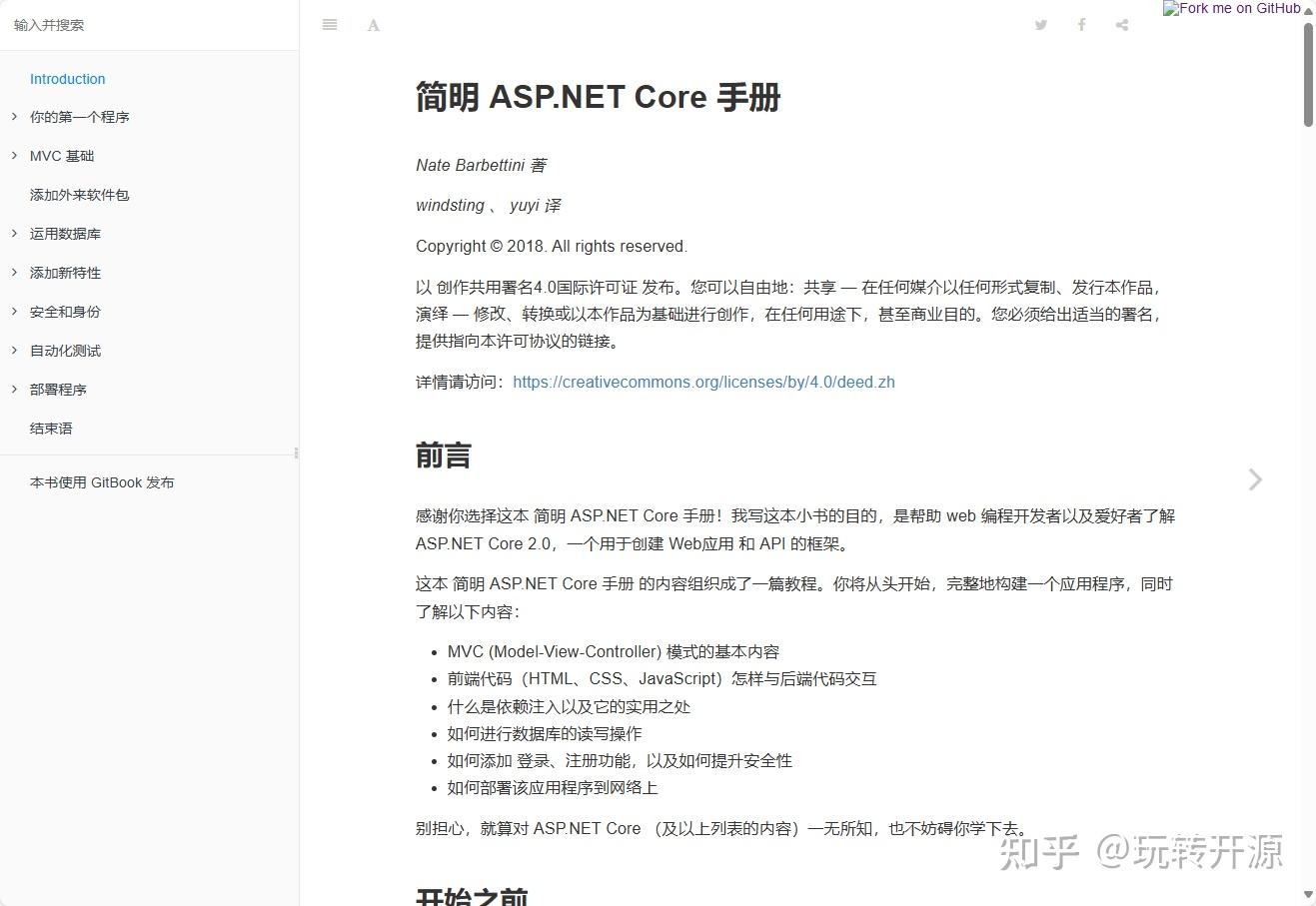Toggle the sidebar with the hamburger icon

[x=330, y=25]
